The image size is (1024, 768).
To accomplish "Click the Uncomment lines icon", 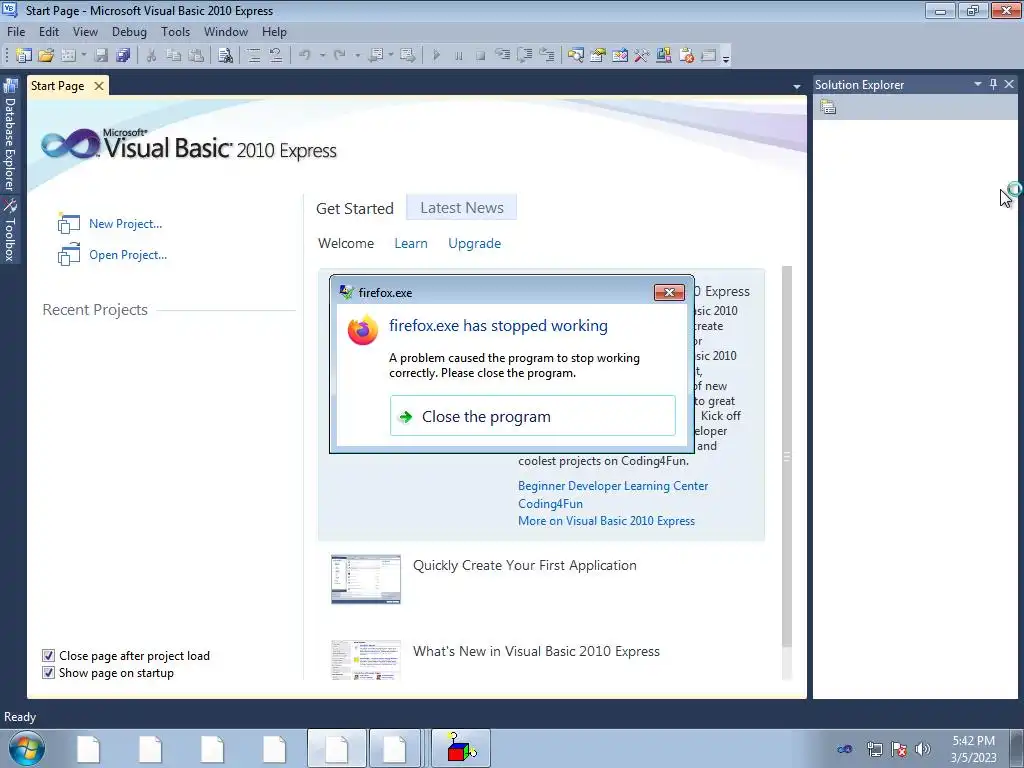I will click(x=276, y=56).
